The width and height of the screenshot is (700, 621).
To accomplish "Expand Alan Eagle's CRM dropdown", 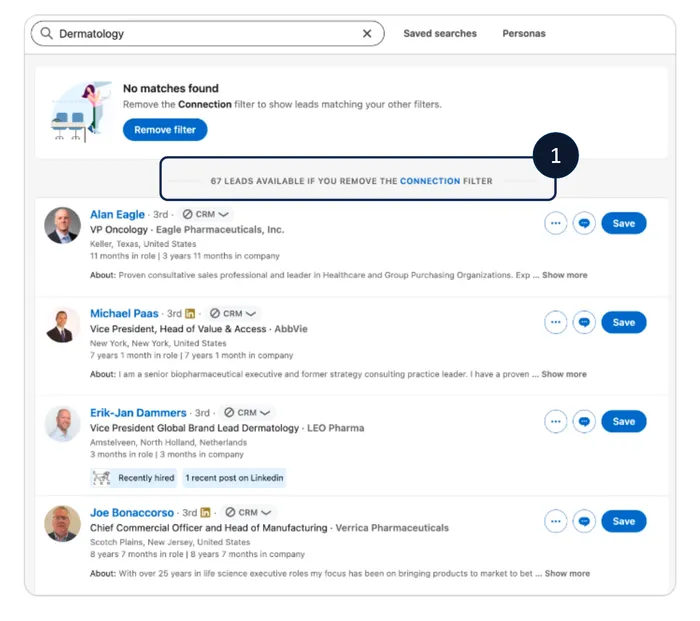I will [205, 214].
